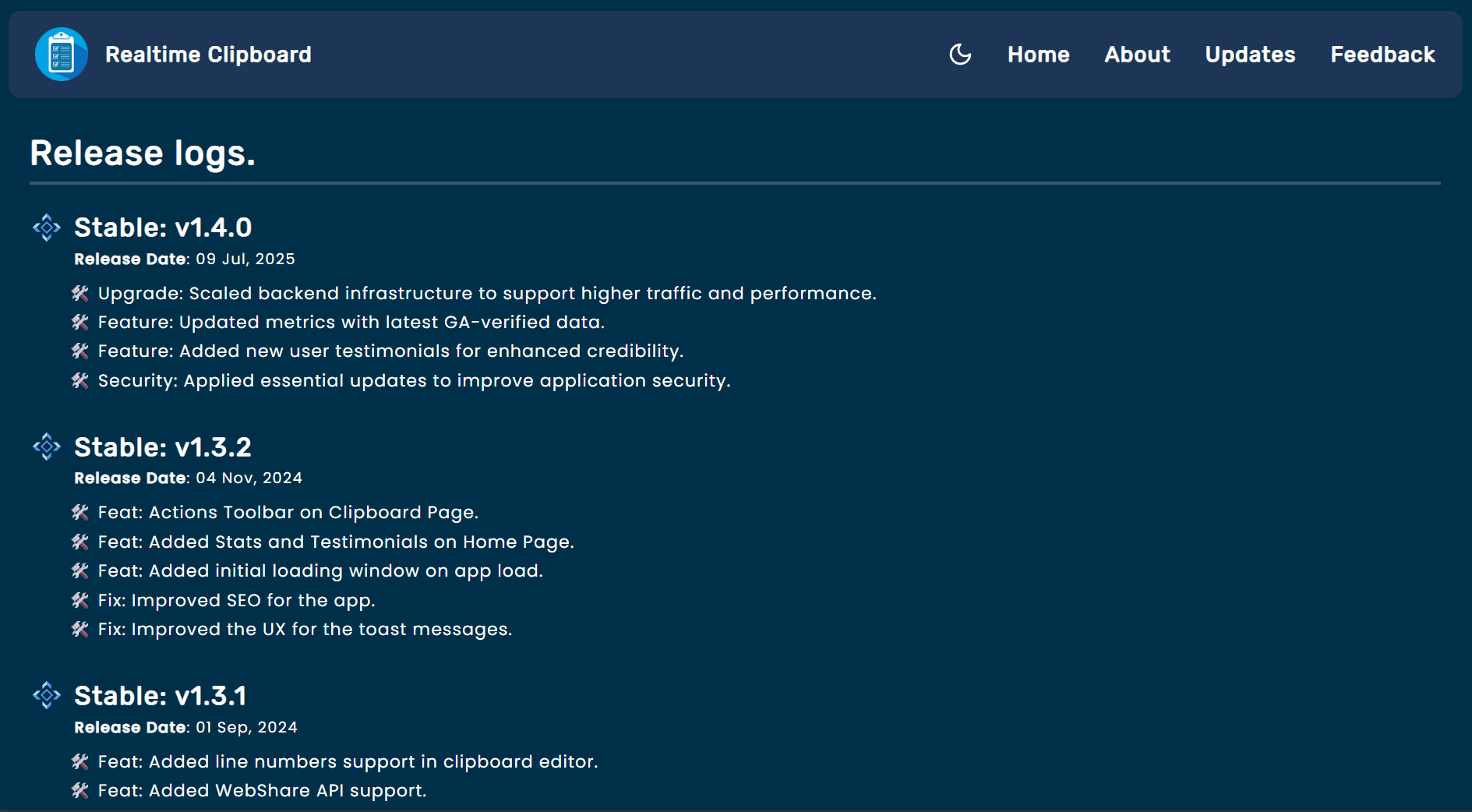Open the Feedback page

click(x=1382, y=55)
